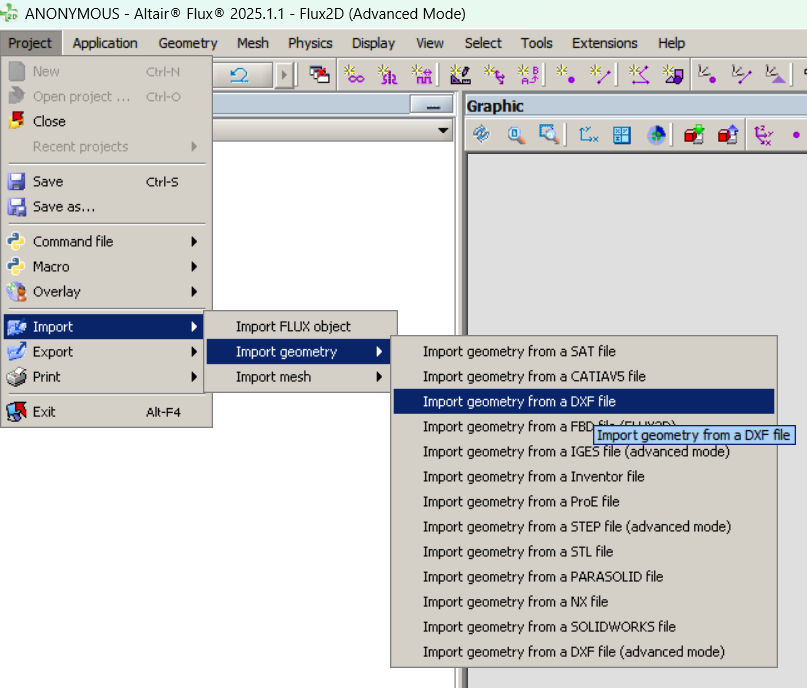Open the View menu
Viewport: 807px width, 688px height.
[x=430, y=43]
